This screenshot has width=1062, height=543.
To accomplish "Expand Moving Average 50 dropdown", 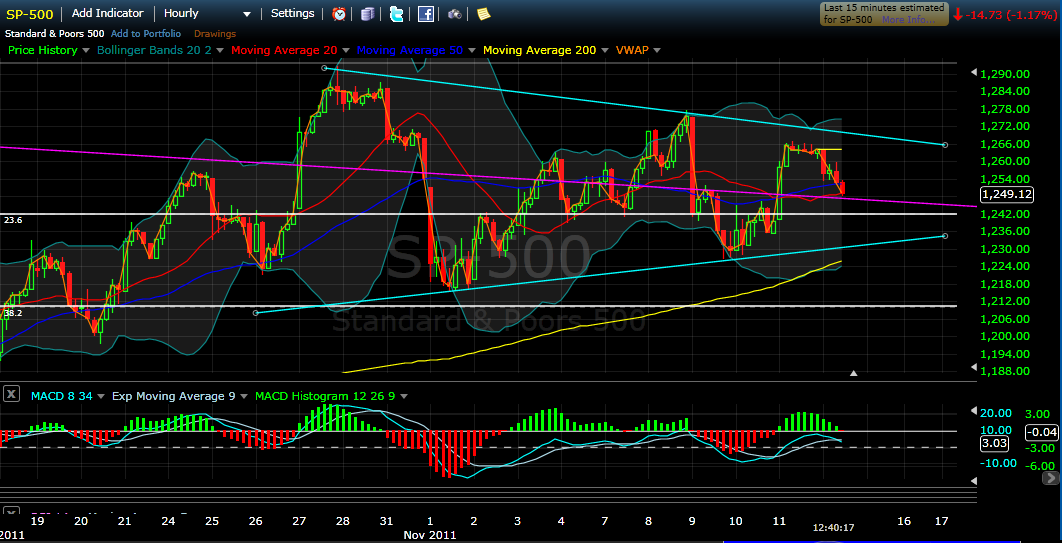I will [471, 50].
